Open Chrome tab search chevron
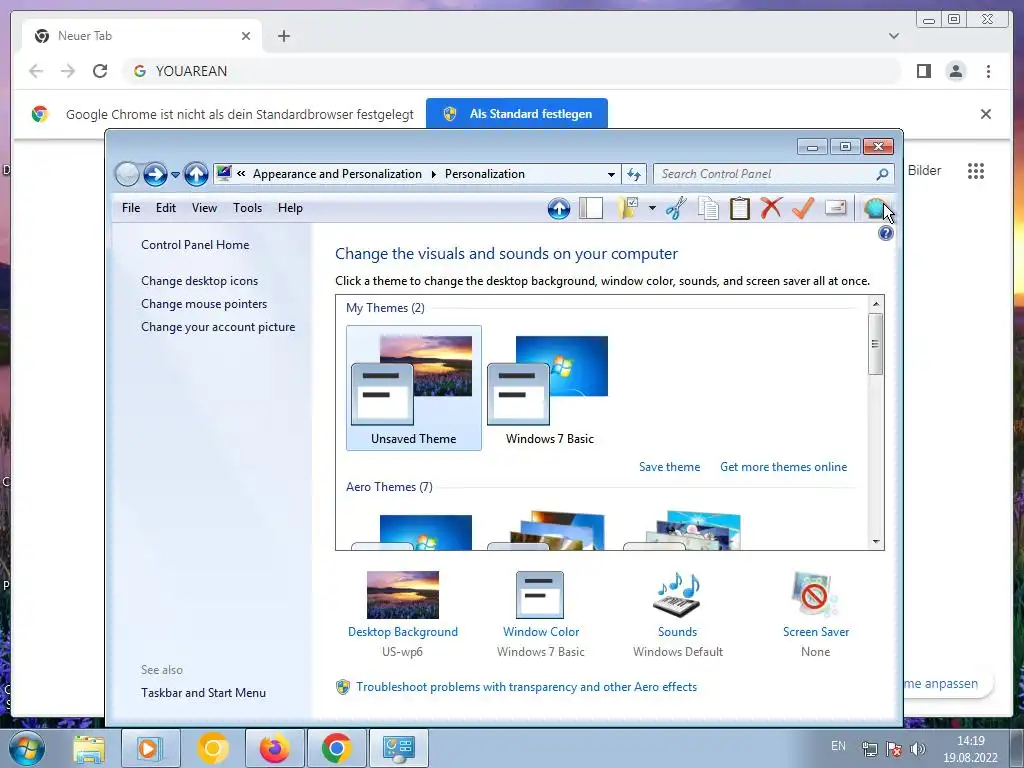 [x=894, y=36]
